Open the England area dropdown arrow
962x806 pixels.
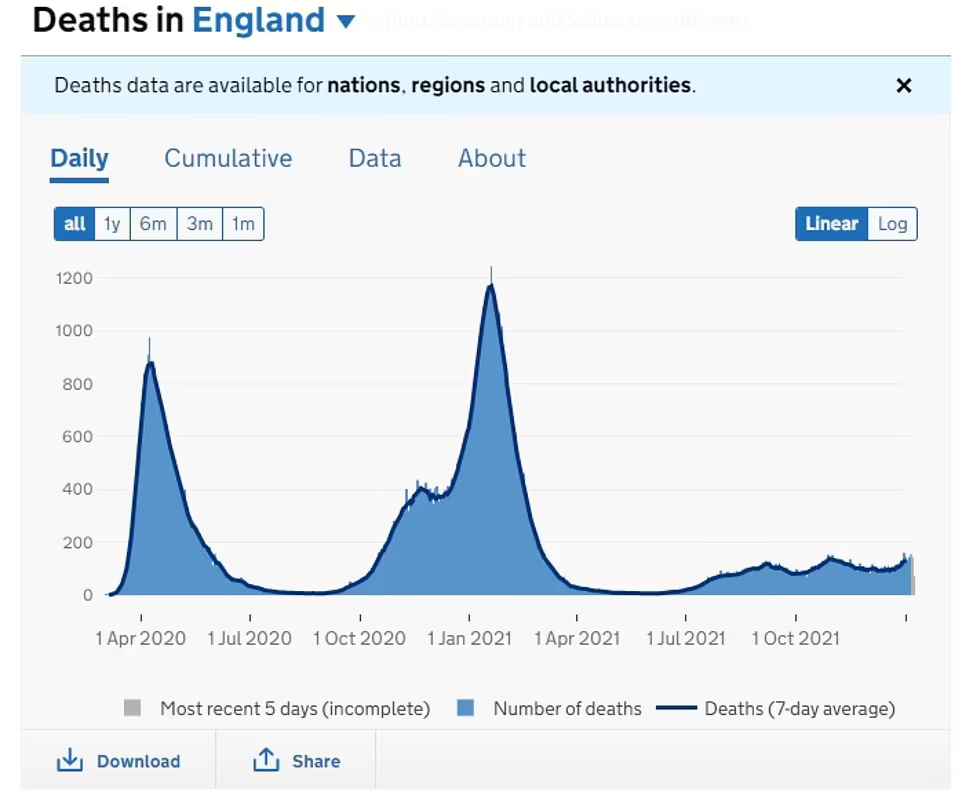point(346,22)
